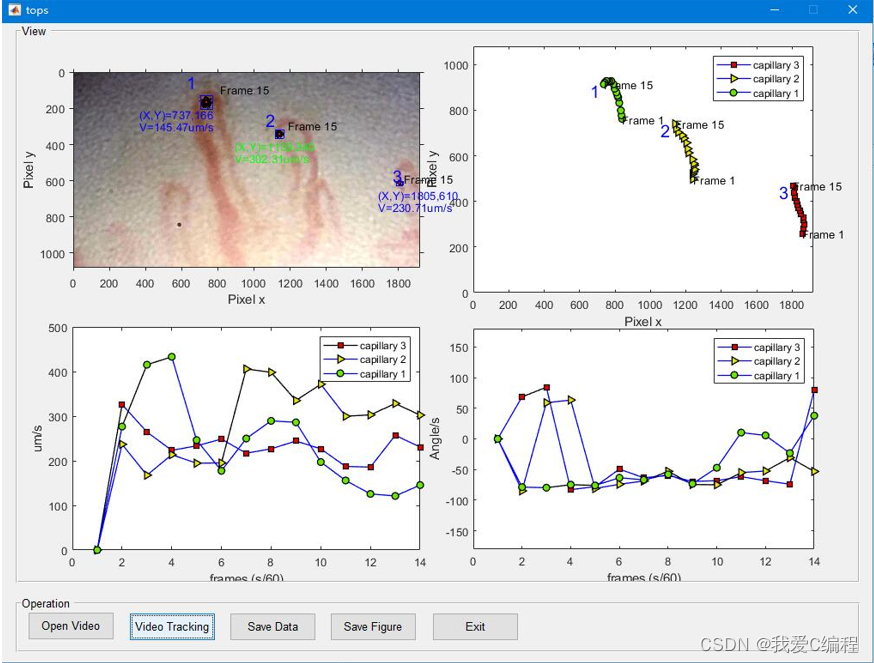Screen dimensions: 874x663
Task: Select the capillary 1 tracking box in video frame
Action: point(206,102)
